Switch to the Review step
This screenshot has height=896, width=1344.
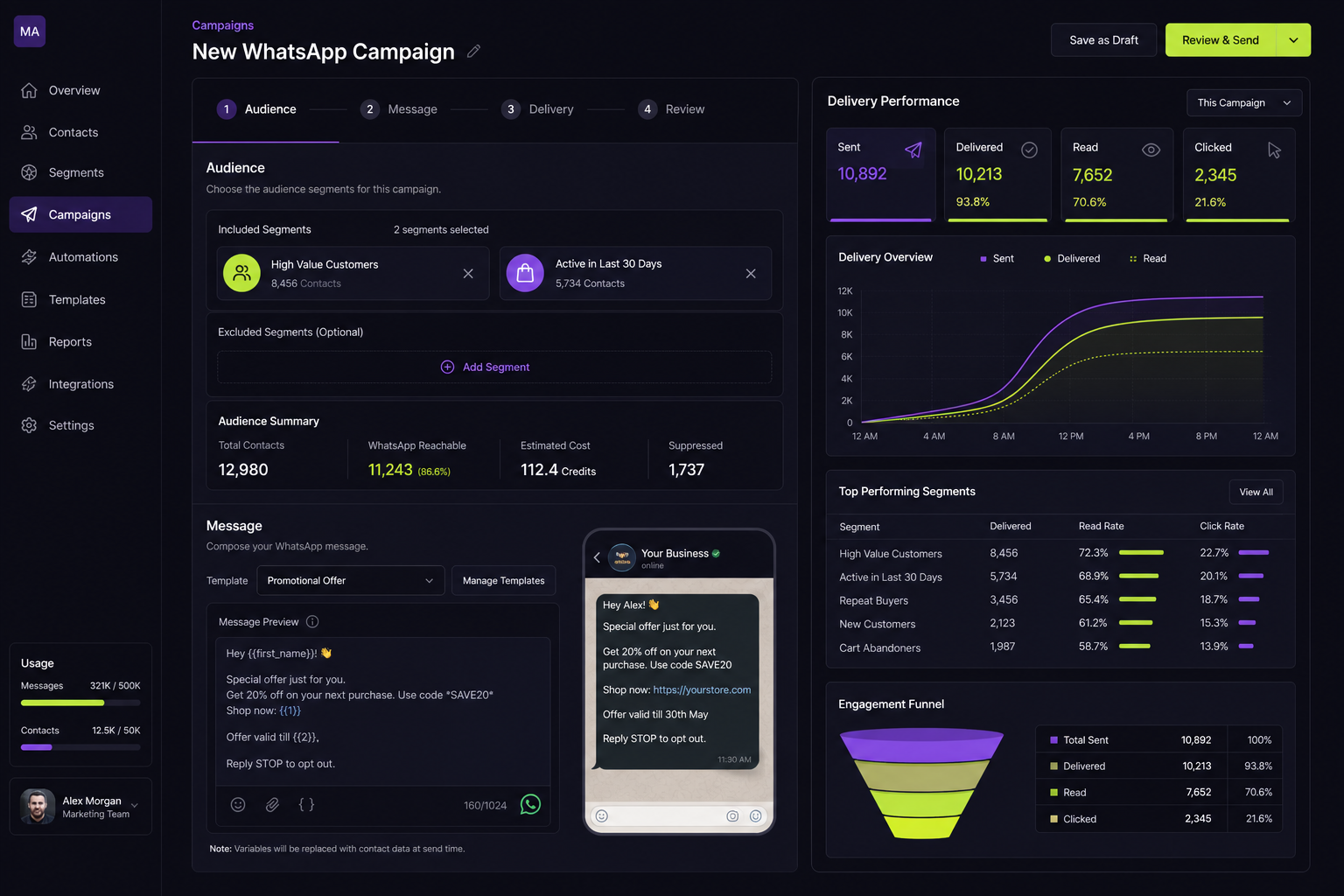click(x=671, y=109)
